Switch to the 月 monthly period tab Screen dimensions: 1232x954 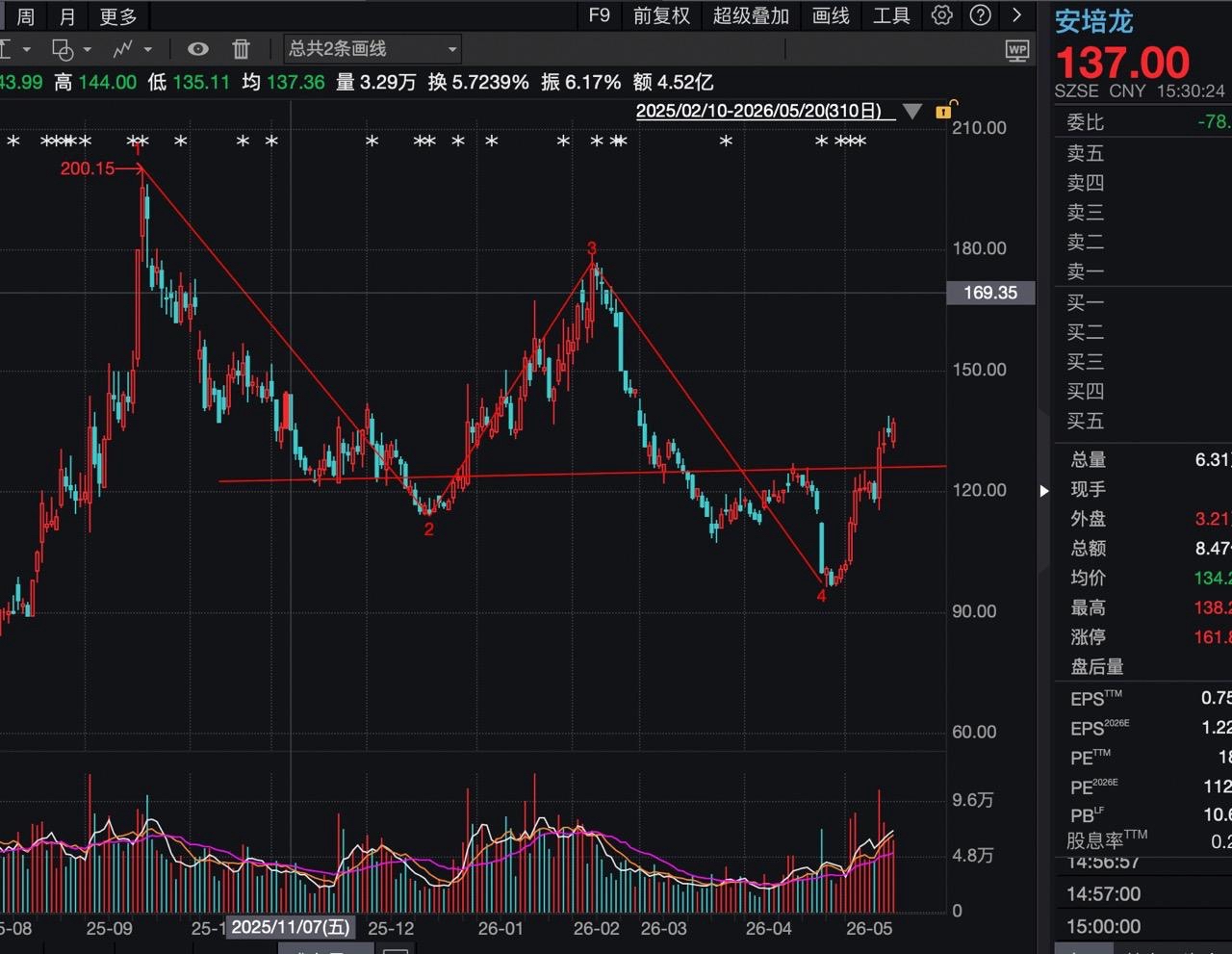[x=67, y=16]
